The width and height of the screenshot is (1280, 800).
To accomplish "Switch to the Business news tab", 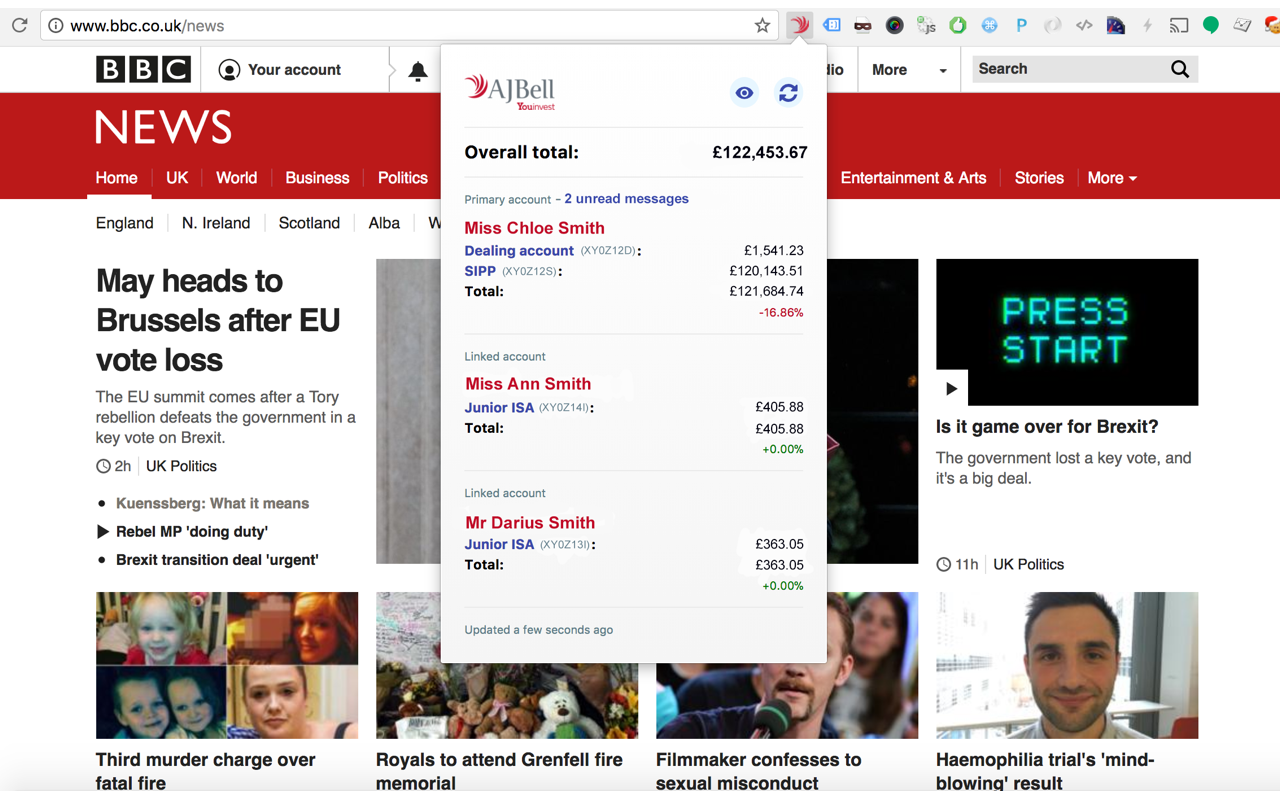I will pyautogui.click(x=317, y=178).
